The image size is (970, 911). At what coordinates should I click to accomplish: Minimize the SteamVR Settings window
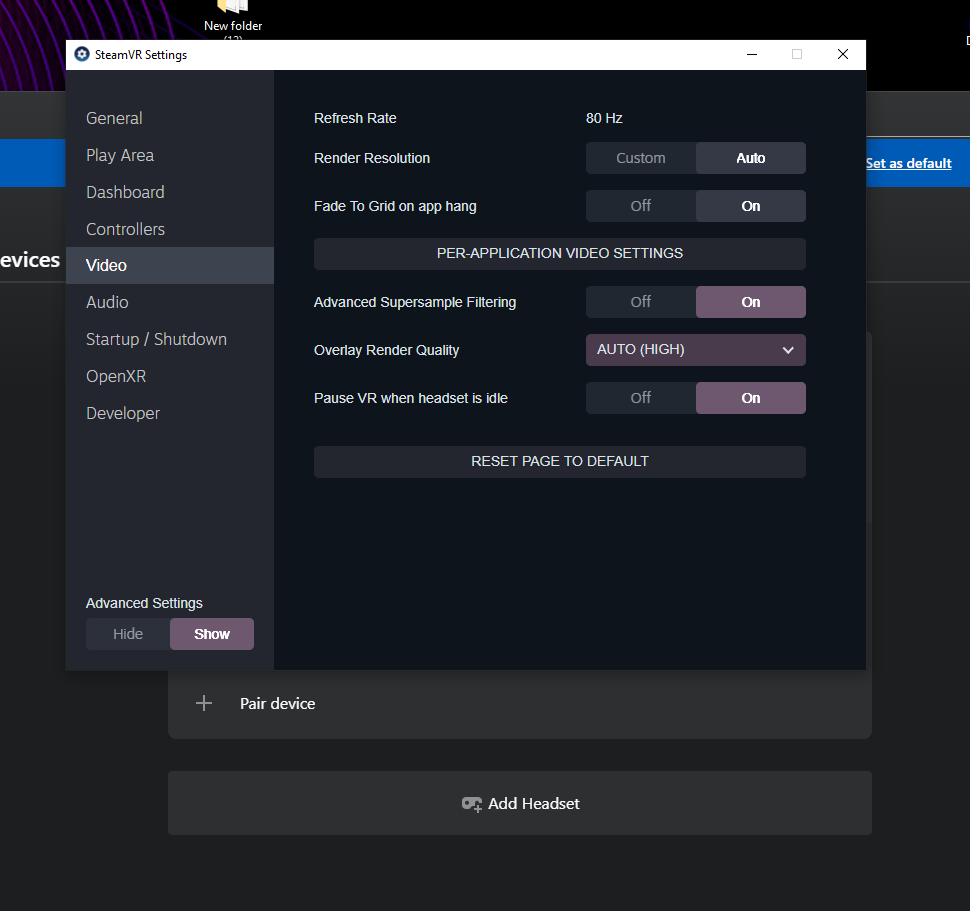(x=750, y=55)
